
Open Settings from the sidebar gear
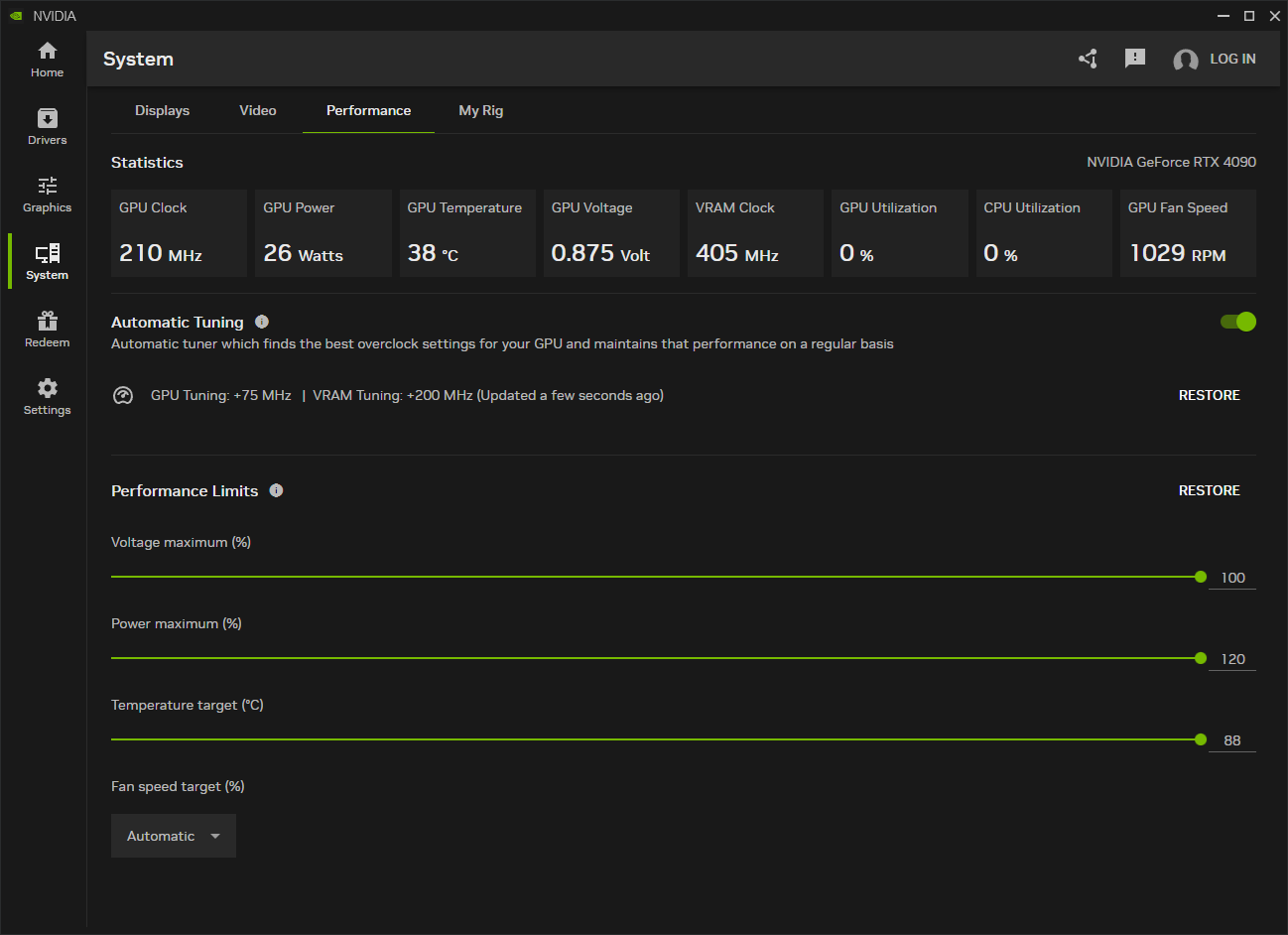tap(47, 397)
